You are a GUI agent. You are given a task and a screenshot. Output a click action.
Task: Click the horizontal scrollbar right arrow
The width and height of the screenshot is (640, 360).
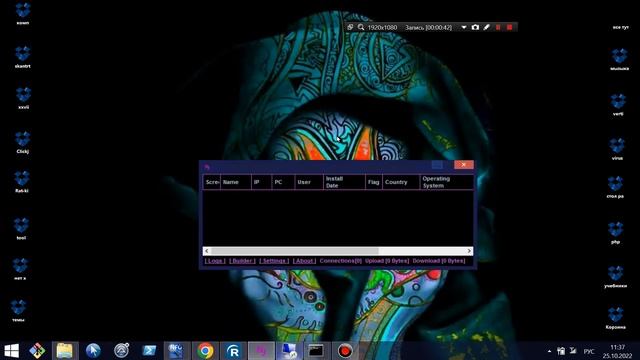click(469, 251)
